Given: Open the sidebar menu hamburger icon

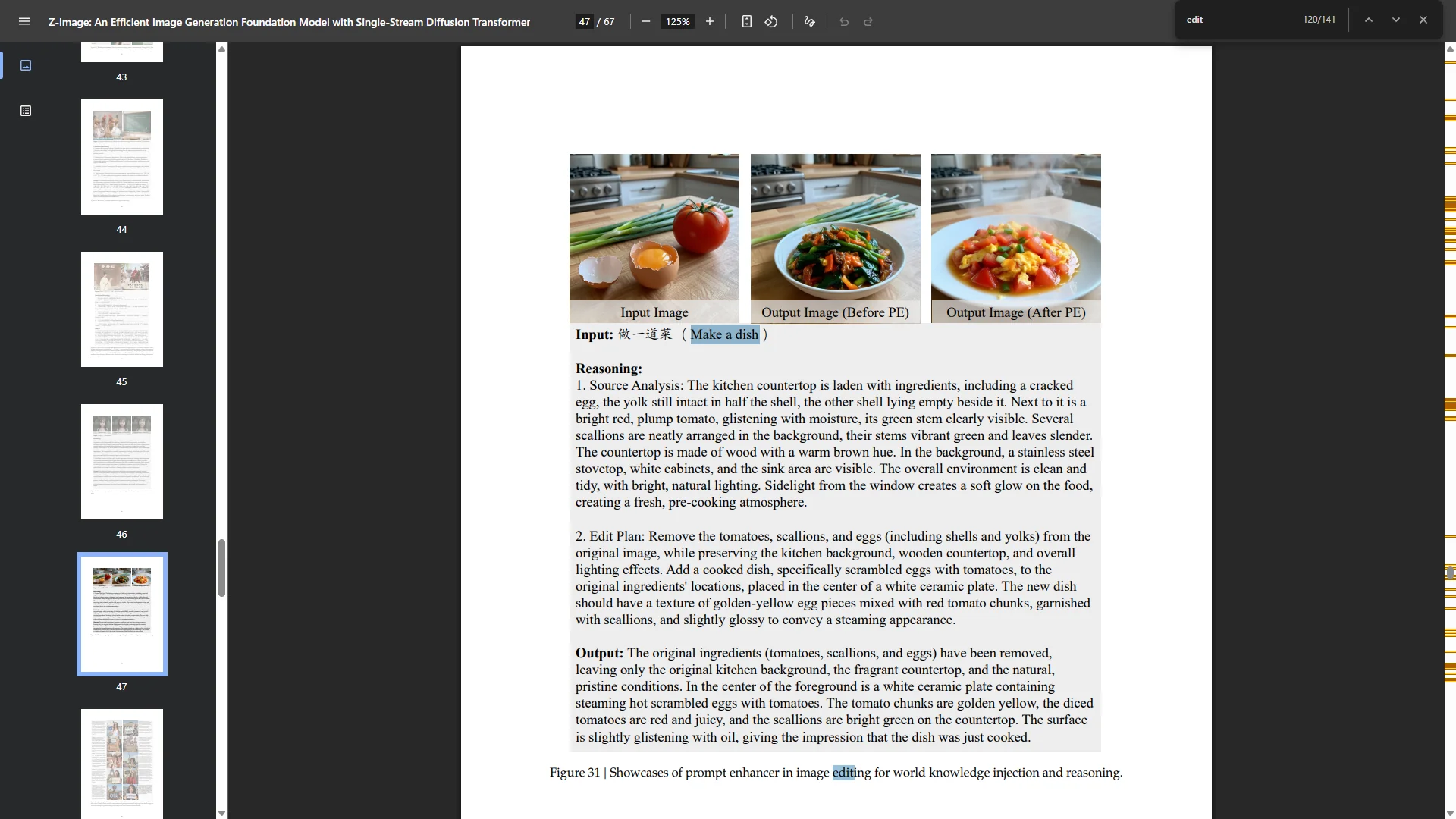Looking at the screenshot, I should (x=24, y=21).
